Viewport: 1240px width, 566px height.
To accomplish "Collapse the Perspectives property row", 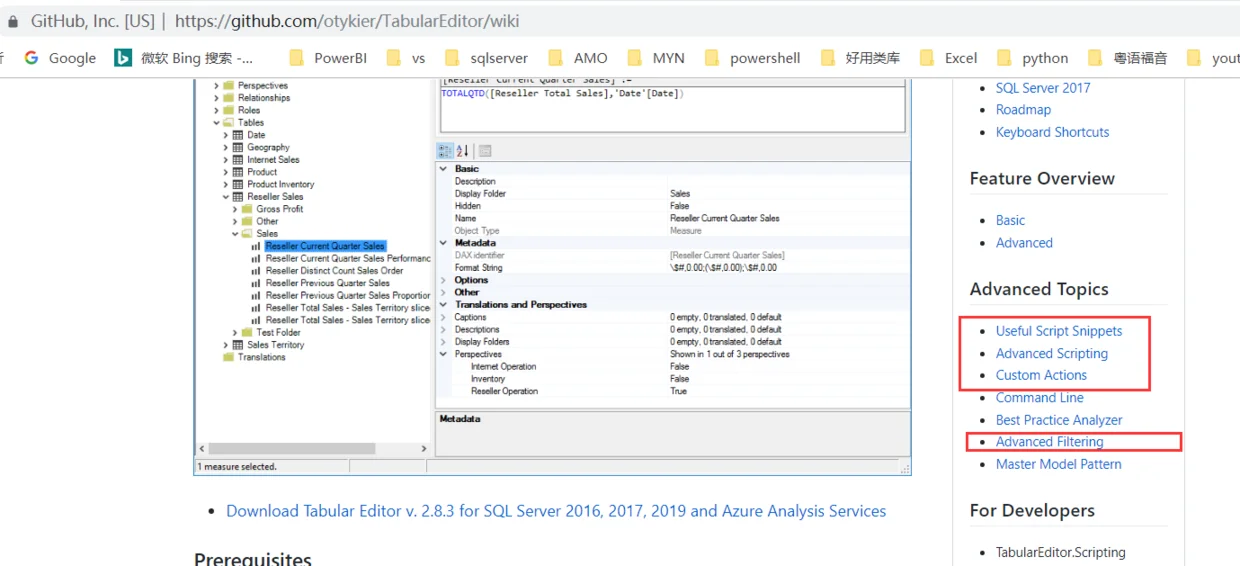I will click(444, 354).
